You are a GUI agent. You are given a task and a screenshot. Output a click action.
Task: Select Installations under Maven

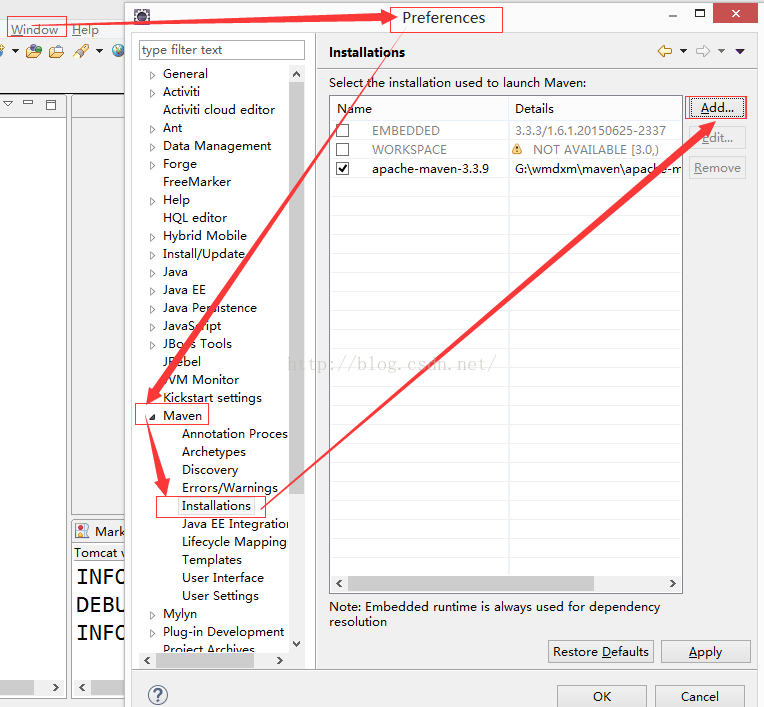pyautogui.click(x=216, y=506)
